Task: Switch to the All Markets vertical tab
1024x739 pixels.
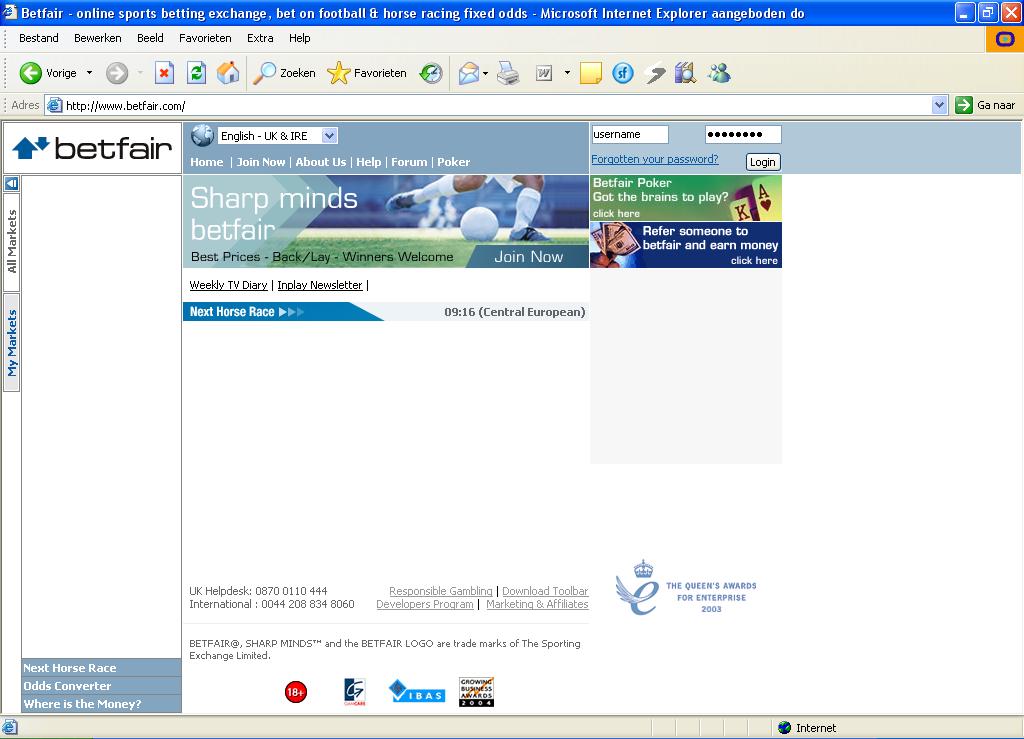Action: point(12,242)
